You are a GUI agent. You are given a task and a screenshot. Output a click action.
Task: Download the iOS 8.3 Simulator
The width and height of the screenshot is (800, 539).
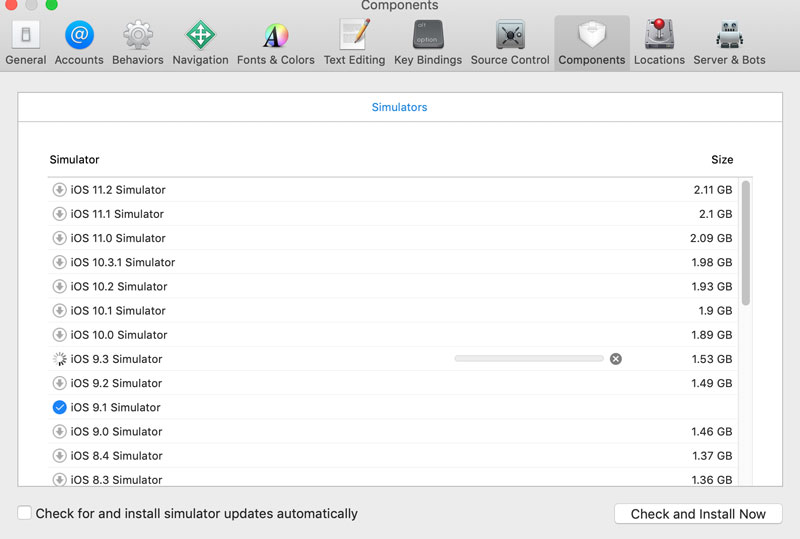click(59, 479)
